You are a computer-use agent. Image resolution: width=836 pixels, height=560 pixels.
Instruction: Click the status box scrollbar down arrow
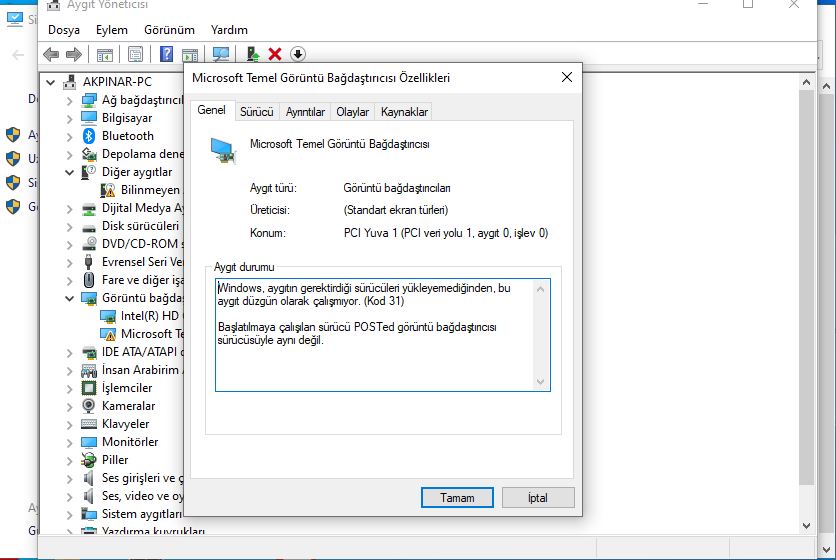(x=541, y=381)
